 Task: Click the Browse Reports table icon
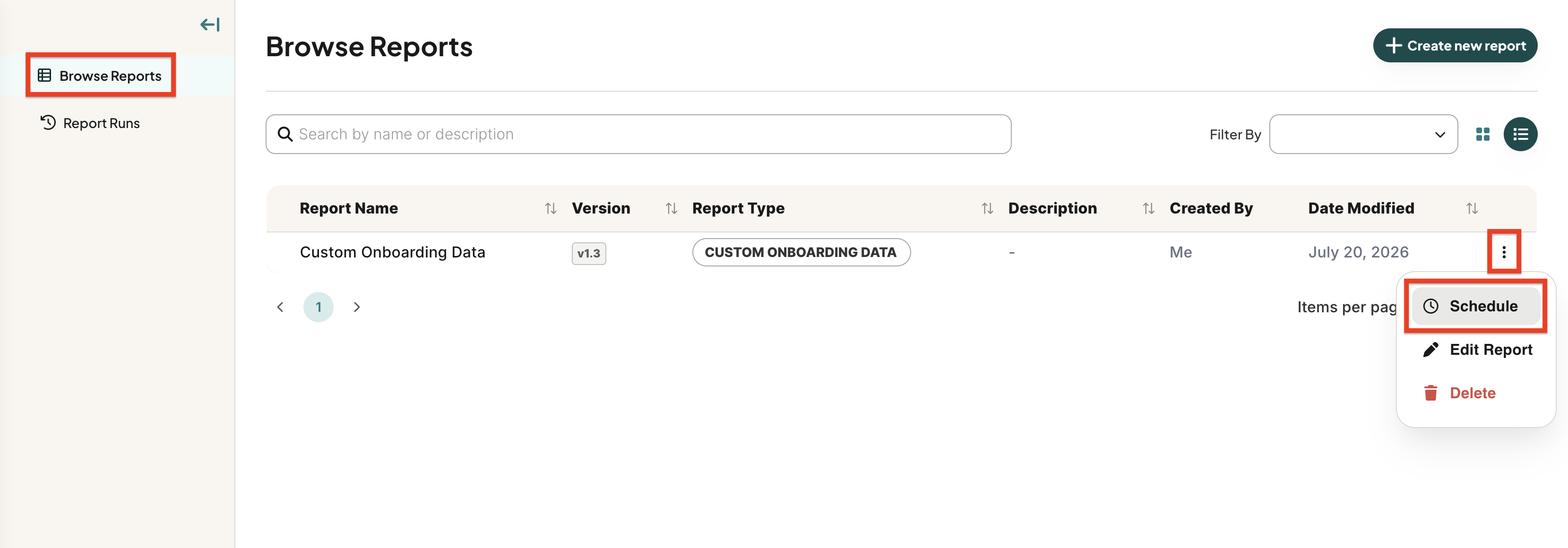(44, 76)
